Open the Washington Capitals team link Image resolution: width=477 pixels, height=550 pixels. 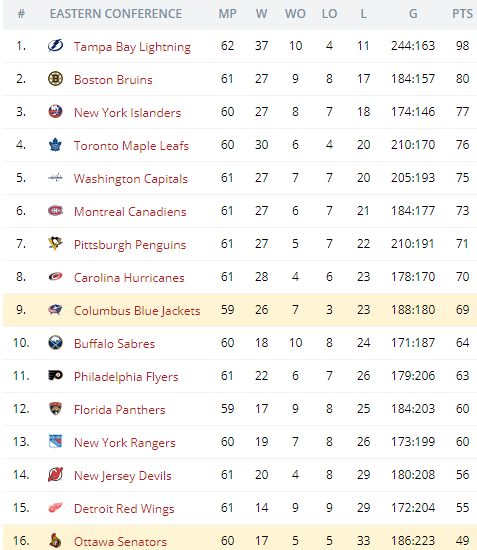131,179
